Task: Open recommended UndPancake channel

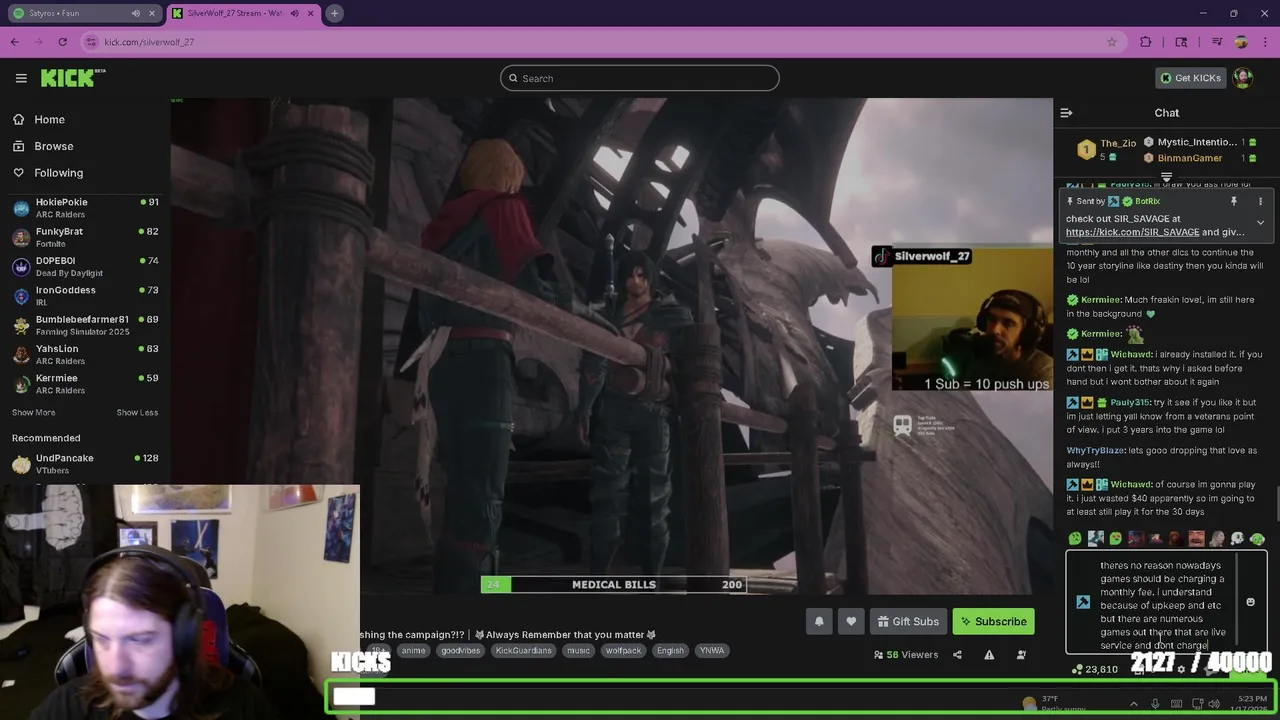Action: click(x=85, y=464)
